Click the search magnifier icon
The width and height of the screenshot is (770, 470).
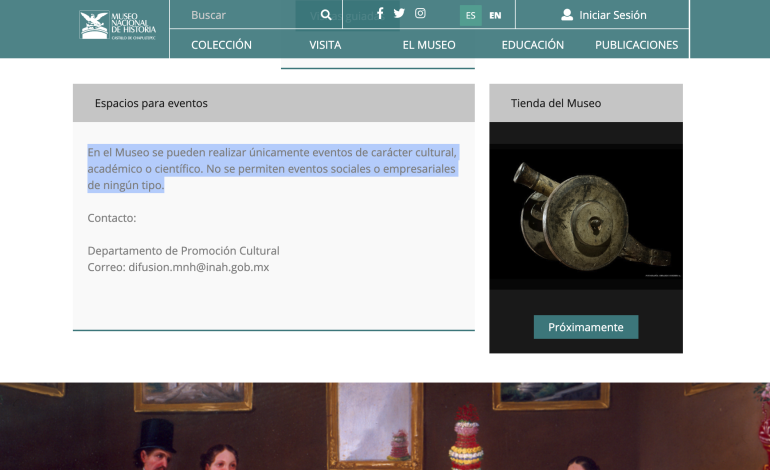(326, 15)
